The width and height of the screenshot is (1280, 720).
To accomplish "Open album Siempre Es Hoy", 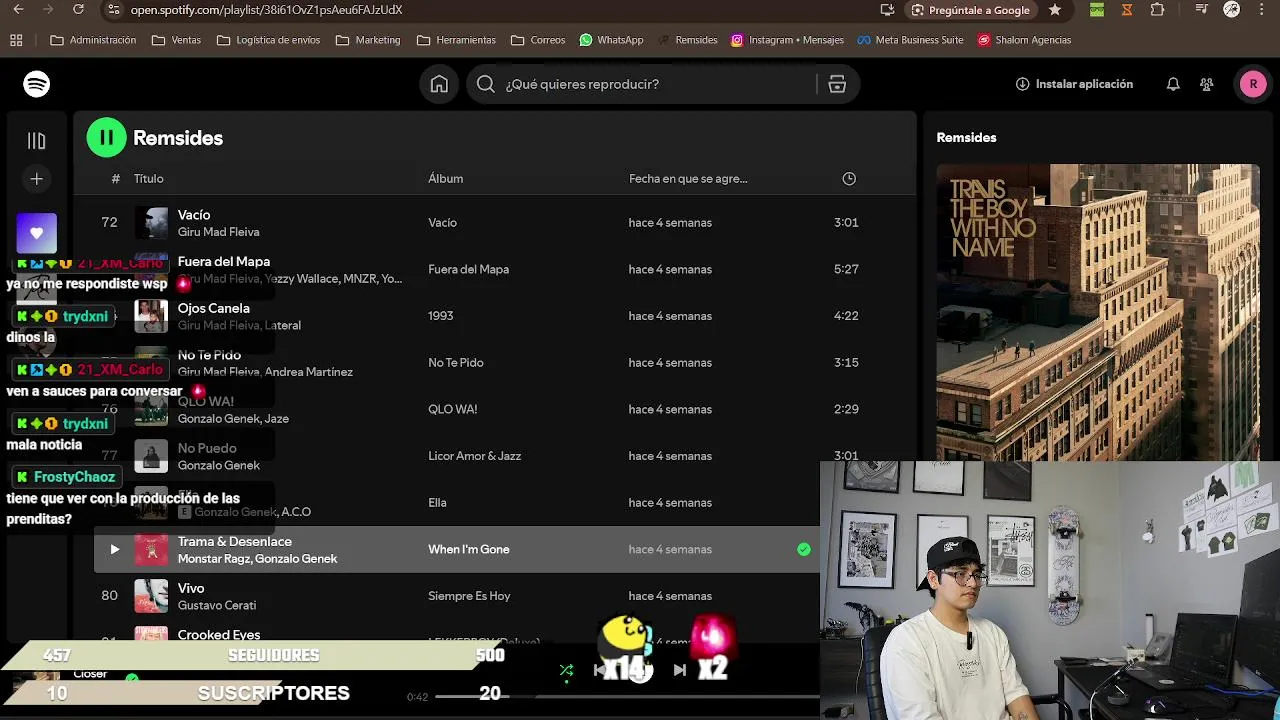I will [469, 596].
